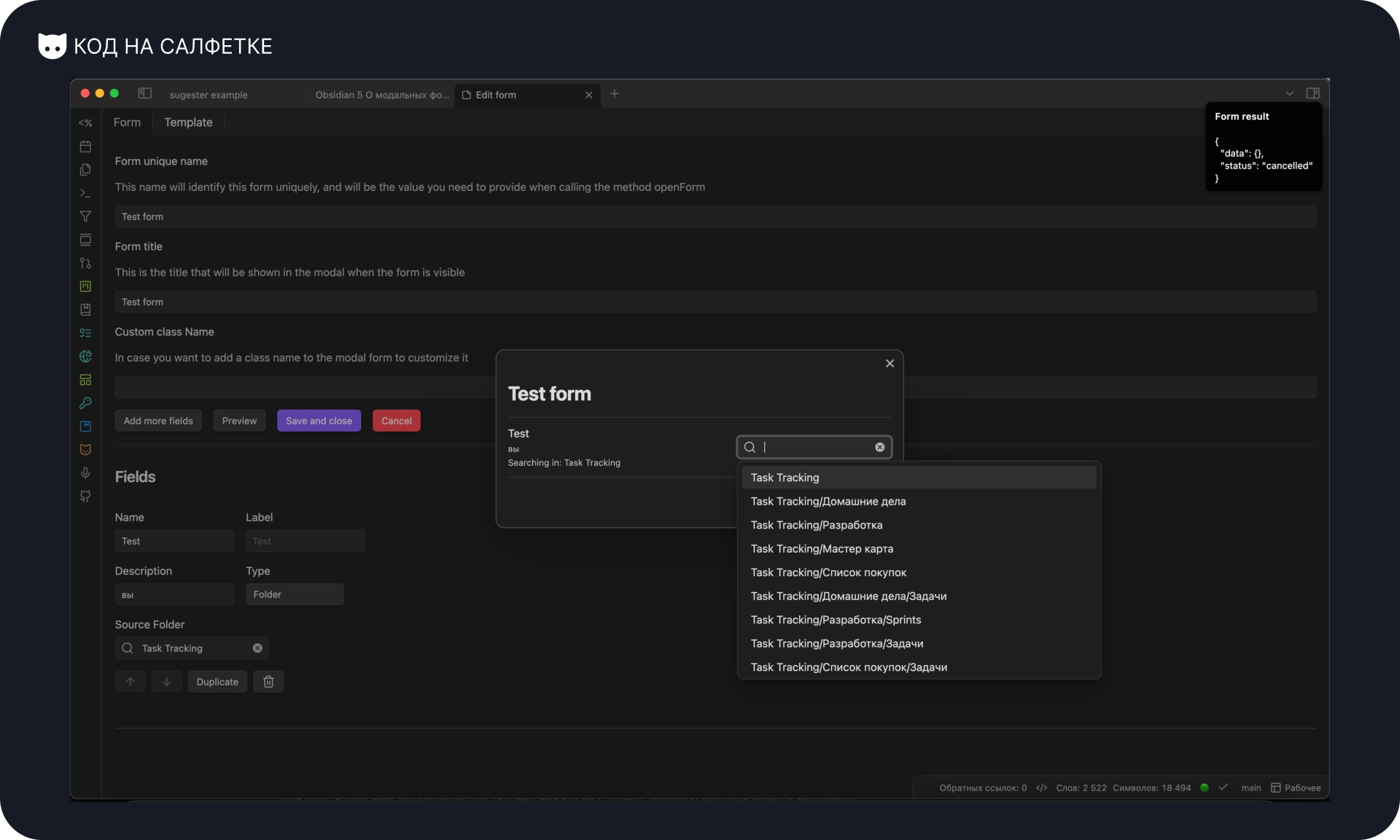Select the highlighted Task Tracking suggestion

point(919,478)
